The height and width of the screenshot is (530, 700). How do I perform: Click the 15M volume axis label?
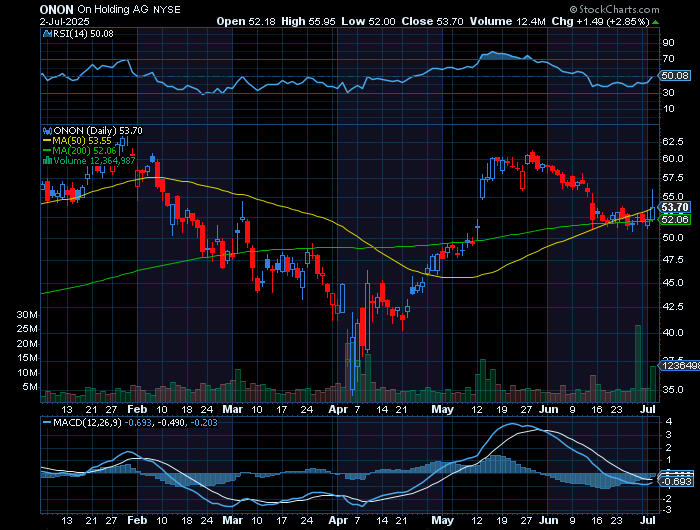click(x=27, y=358)
